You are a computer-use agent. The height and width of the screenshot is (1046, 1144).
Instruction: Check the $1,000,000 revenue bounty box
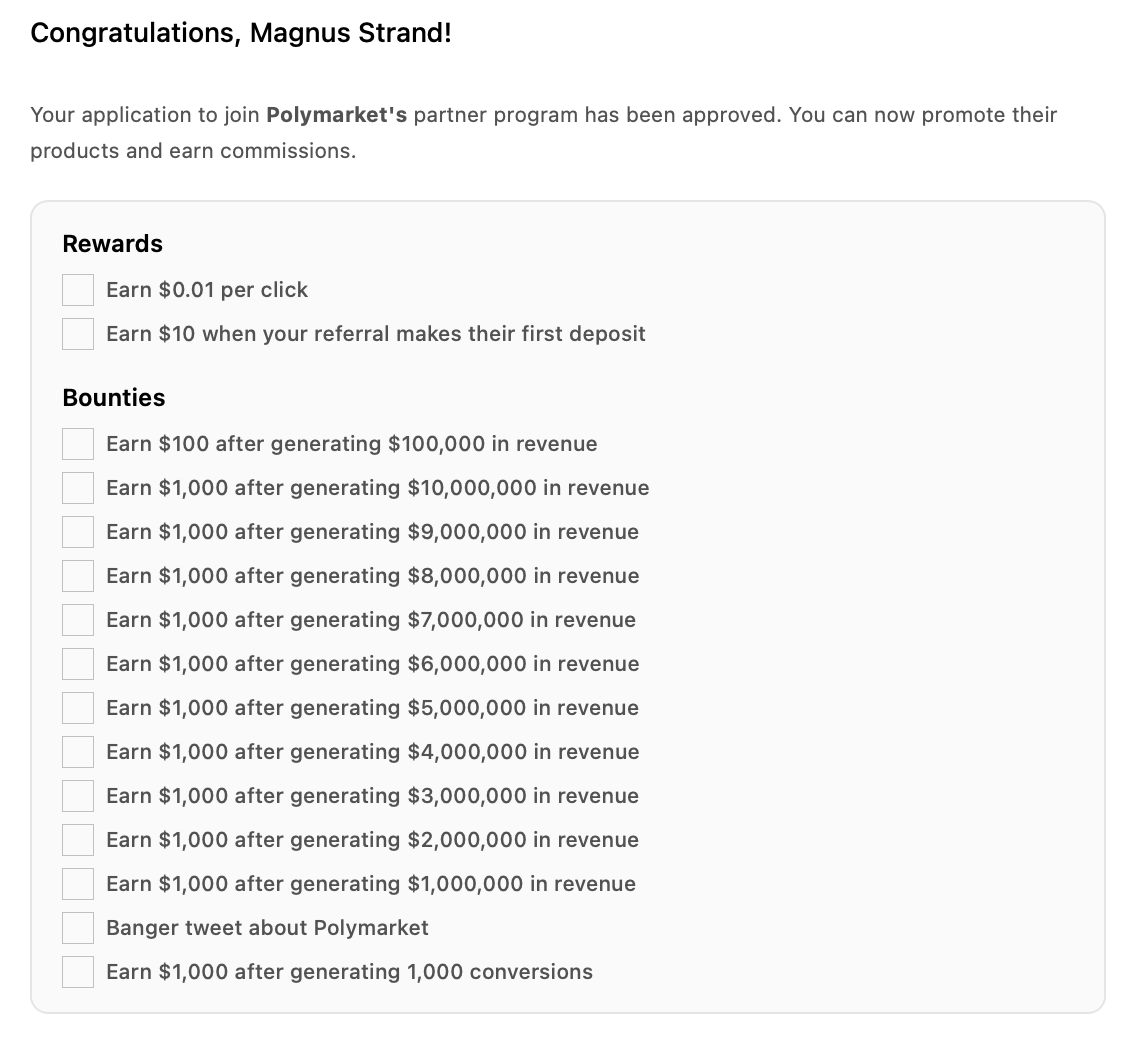(x=78, y=884)
